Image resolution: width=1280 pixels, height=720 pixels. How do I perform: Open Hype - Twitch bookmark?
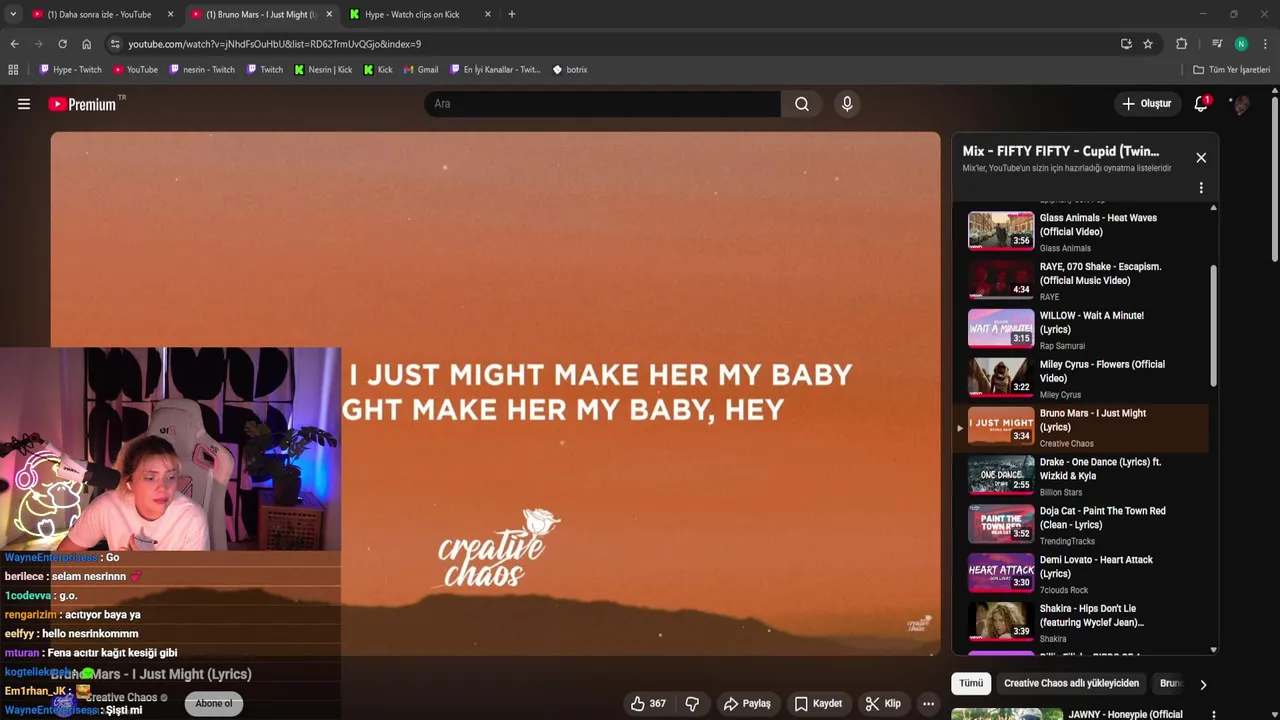(70, 70)
